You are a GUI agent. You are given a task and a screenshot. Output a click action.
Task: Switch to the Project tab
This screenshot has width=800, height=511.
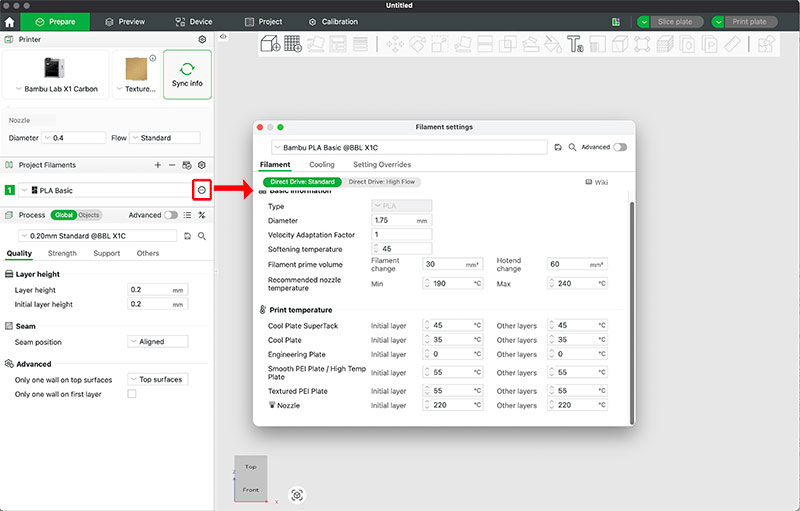pos(263,22)
